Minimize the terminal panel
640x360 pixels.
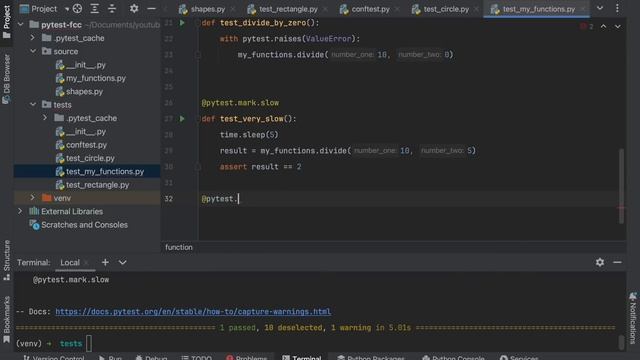[x=617, y=262]
